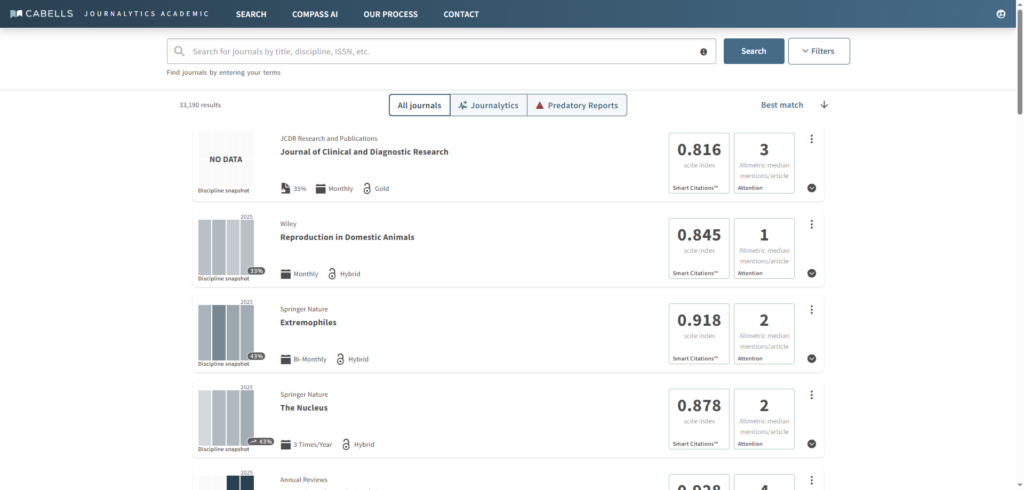Open three-dot menu for Extremophiles
This screenshot has height=490, width=1024.
[x=811, y=310]
